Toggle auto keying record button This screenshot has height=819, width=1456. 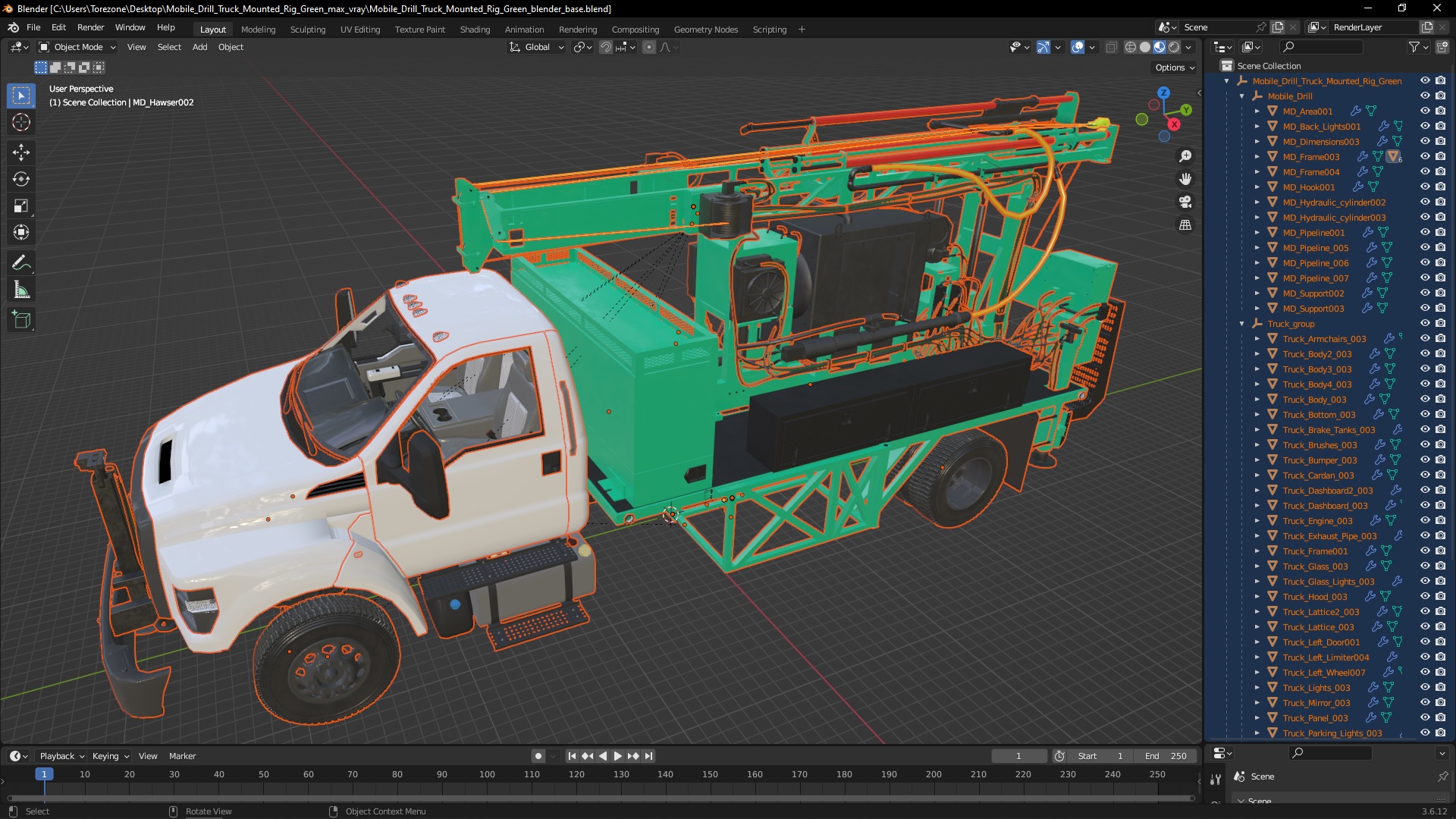[538, 756]
